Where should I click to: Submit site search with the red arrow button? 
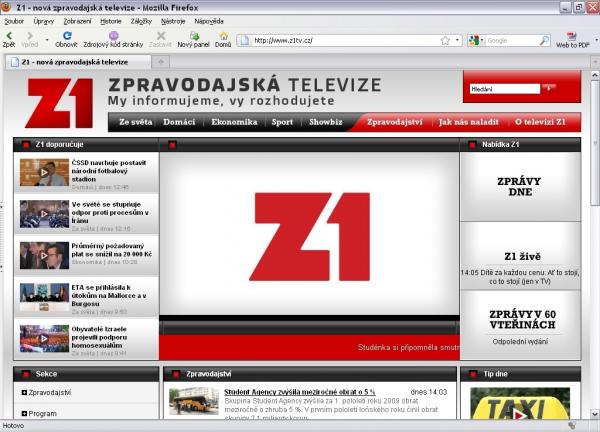pyautogui.click(x=549, y=88)
